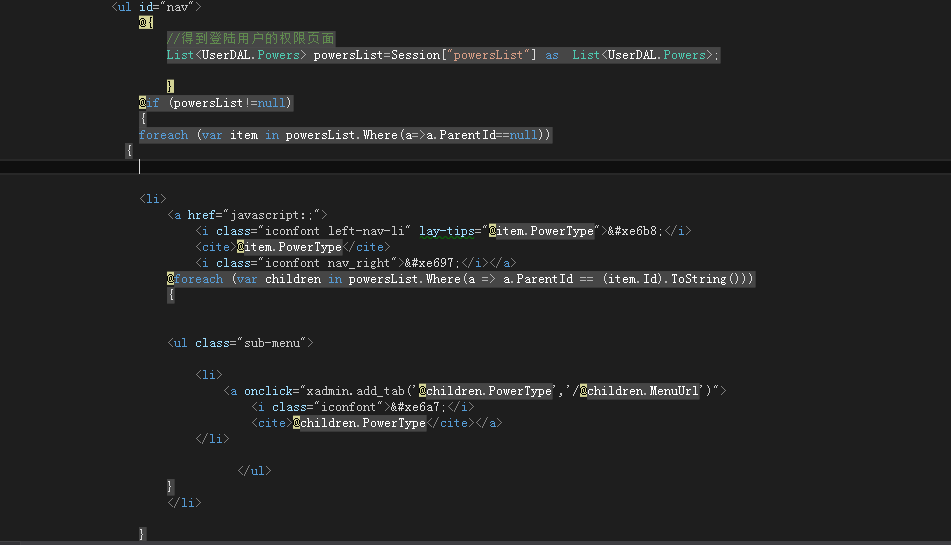
Task: Click a=>a.ParentId==null lambda expression
Action: [471, 135]
